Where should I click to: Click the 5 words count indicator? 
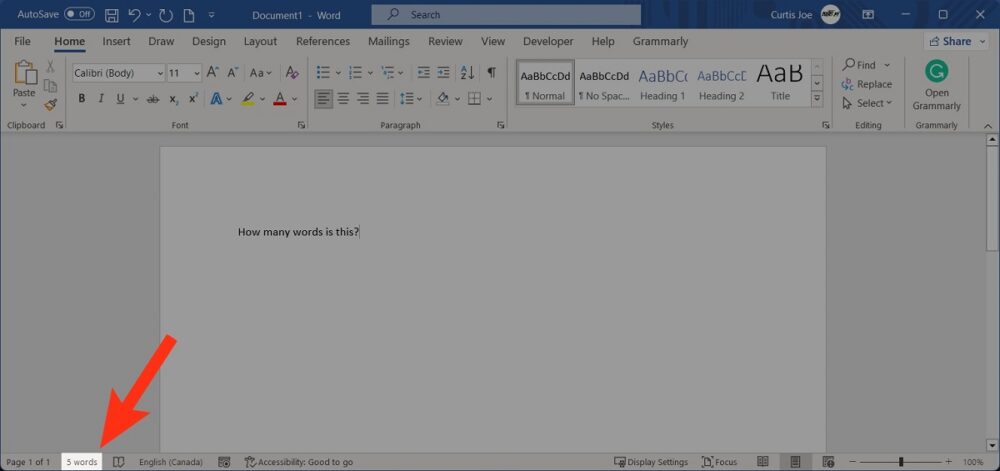(82, 462)
